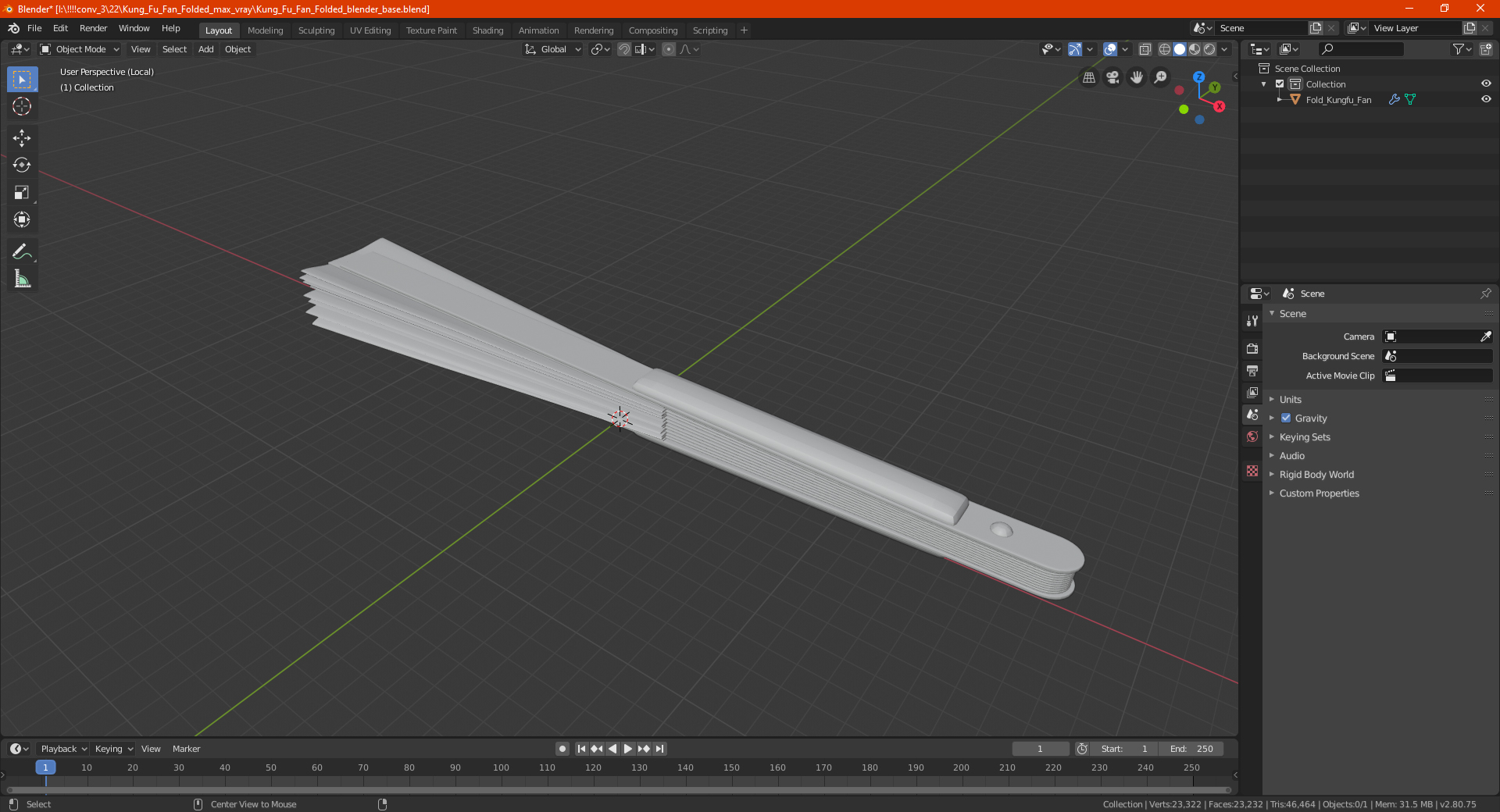Toggle viewport gizmos display
The image size is (1500, 812).
[1075, 49]
